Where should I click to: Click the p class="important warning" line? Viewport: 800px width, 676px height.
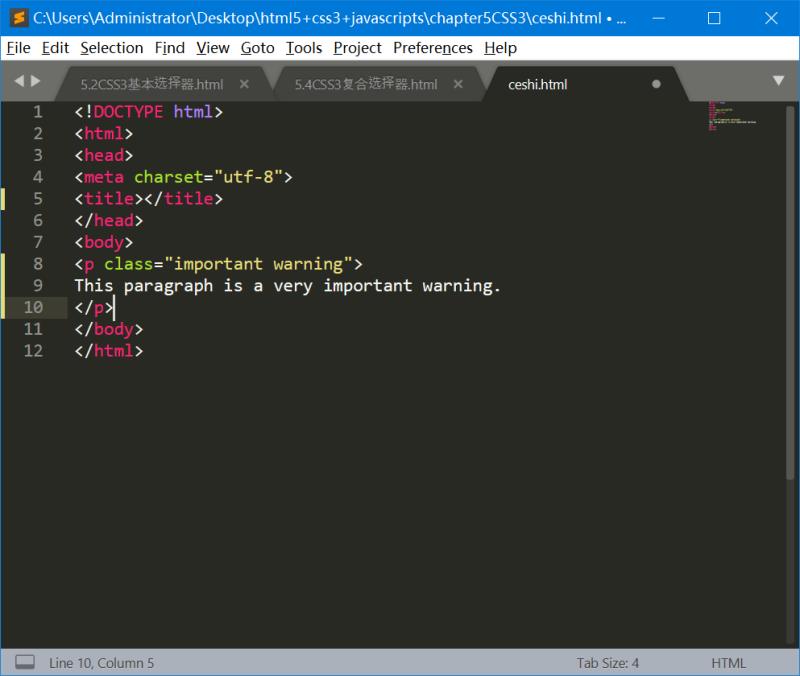coord(218,264)
